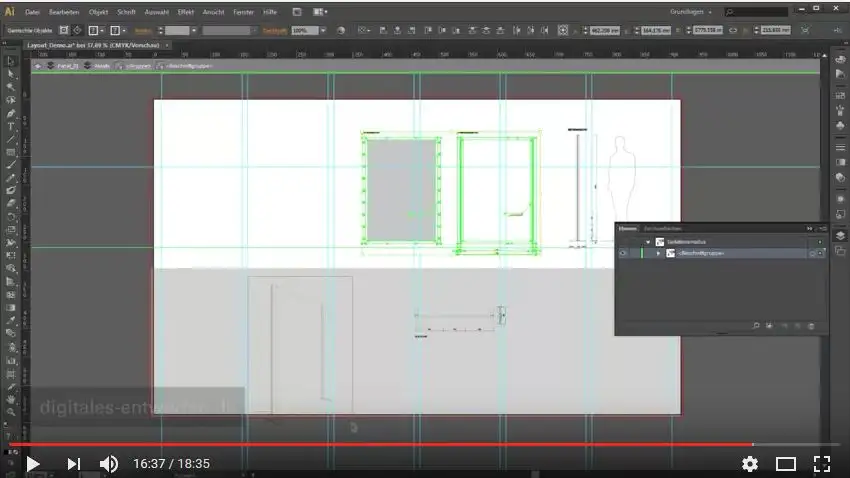Click Panel_01 in the isolation mode breadcrumb
This screenshot has width=850, height=478.
[x=68, y=66]
